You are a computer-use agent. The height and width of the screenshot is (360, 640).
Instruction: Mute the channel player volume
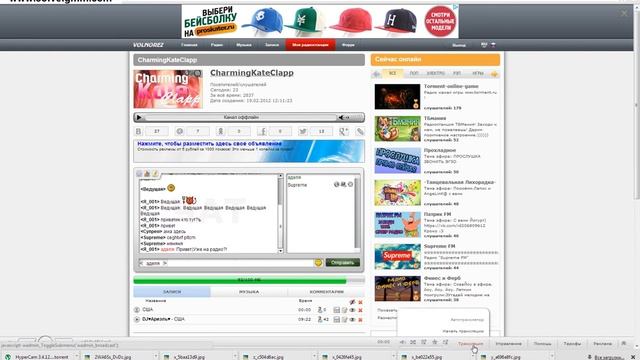[341, 118]
